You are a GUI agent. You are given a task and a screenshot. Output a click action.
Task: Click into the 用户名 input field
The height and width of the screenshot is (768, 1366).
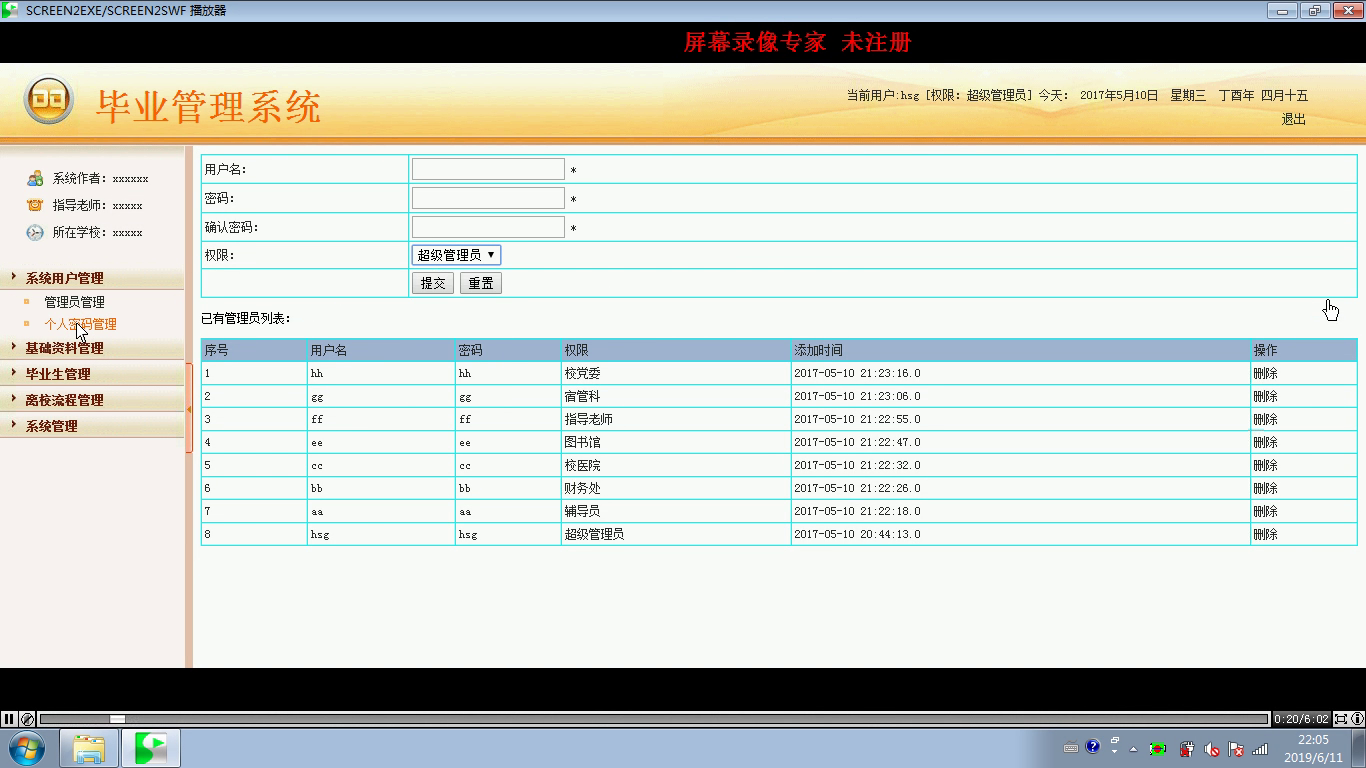(488, 169)
